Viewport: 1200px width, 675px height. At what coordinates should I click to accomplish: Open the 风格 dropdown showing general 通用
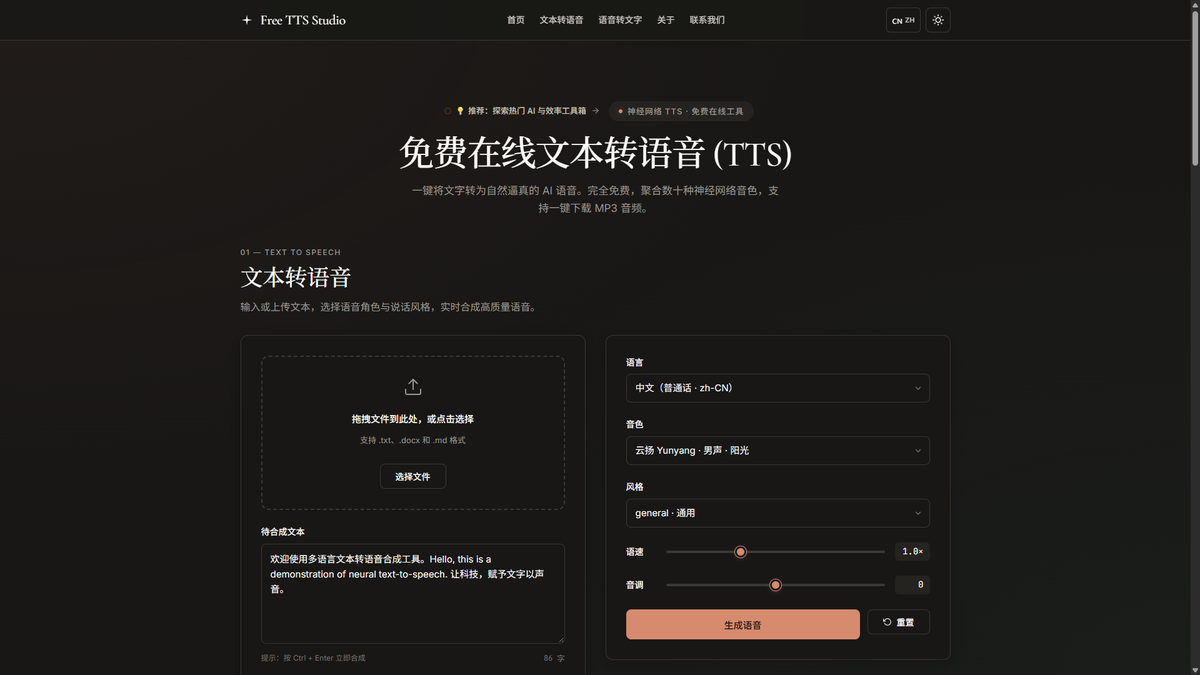coord(778,513)
